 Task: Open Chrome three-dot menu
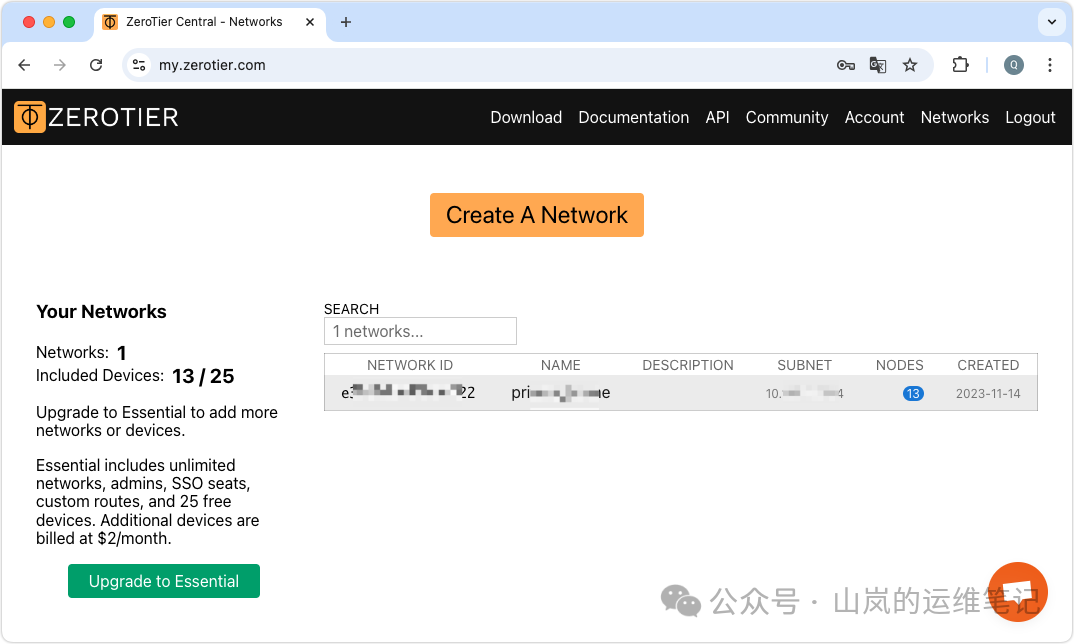pyautogui.click(x=1049, y=65)
